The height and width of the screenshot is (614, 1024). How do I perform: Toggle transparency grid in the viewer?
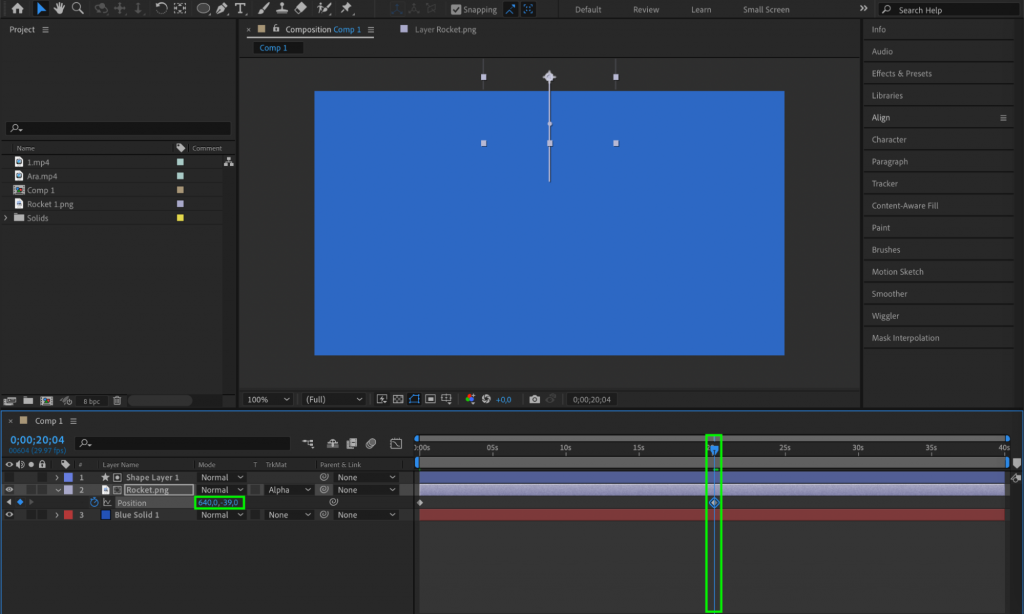tap(397, 399)
